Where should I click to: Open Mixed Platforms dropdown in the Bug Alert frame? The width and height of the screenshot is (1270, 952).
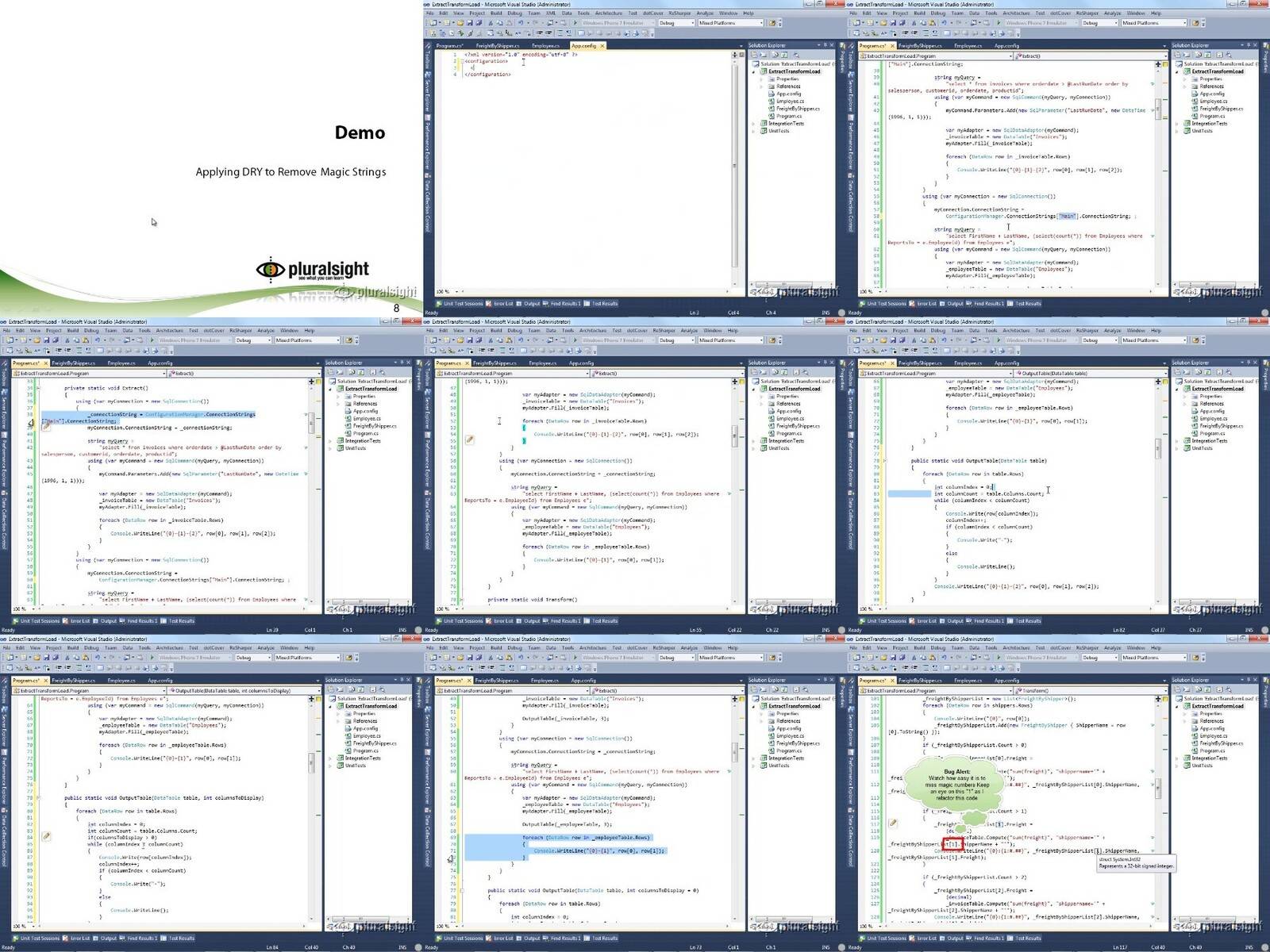(1185, 658)
